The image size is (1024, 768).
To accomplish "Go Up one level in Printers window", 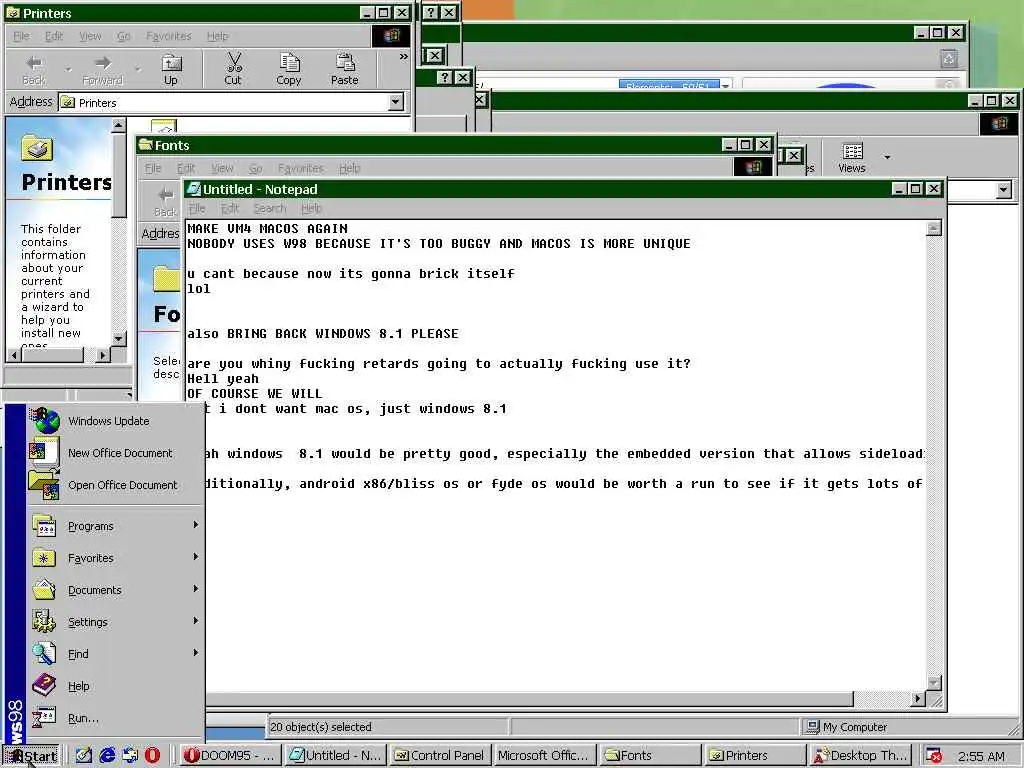I will 170,68.
